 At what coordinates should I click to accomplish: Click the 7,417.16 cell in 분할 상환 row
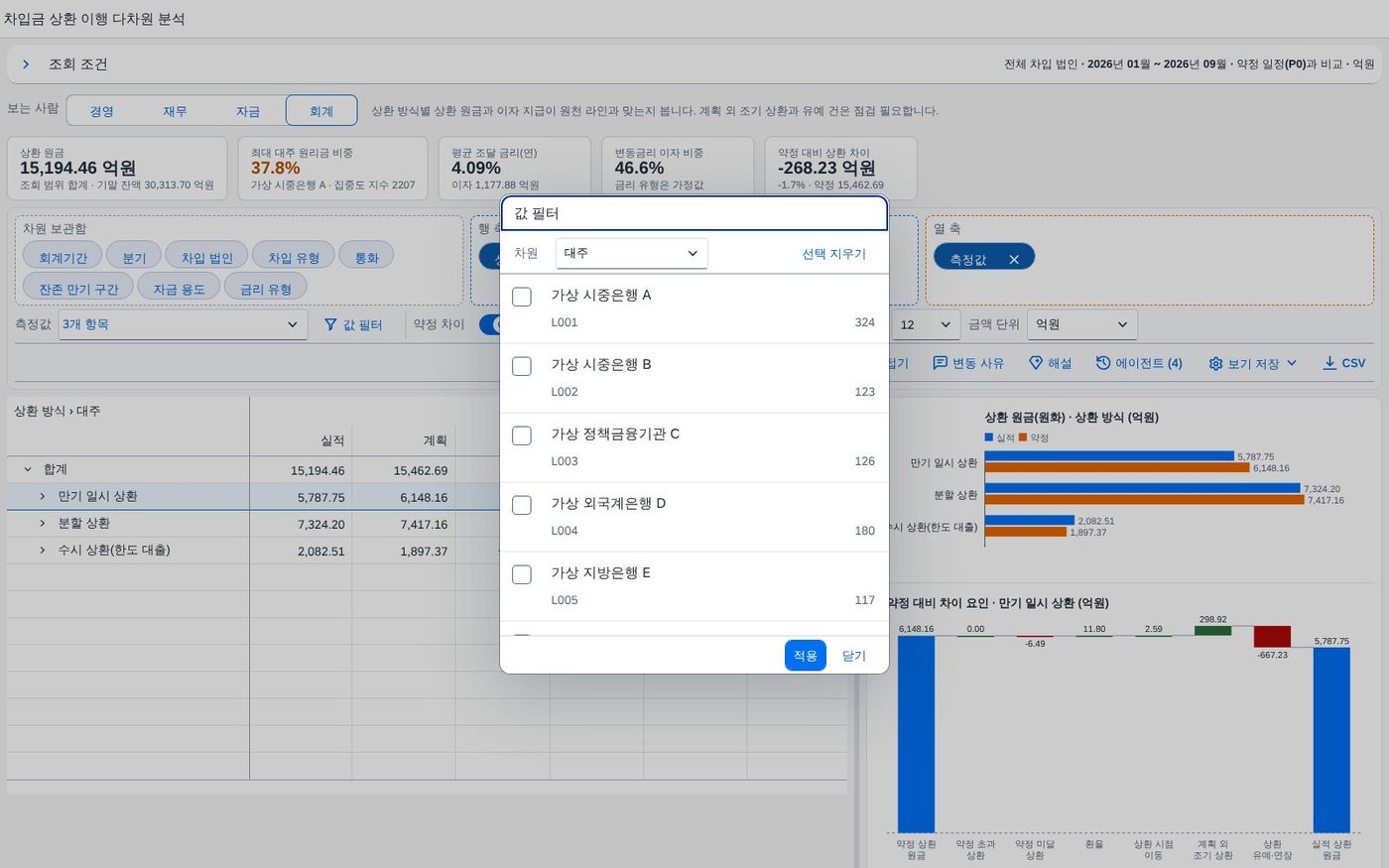[403, 524]
